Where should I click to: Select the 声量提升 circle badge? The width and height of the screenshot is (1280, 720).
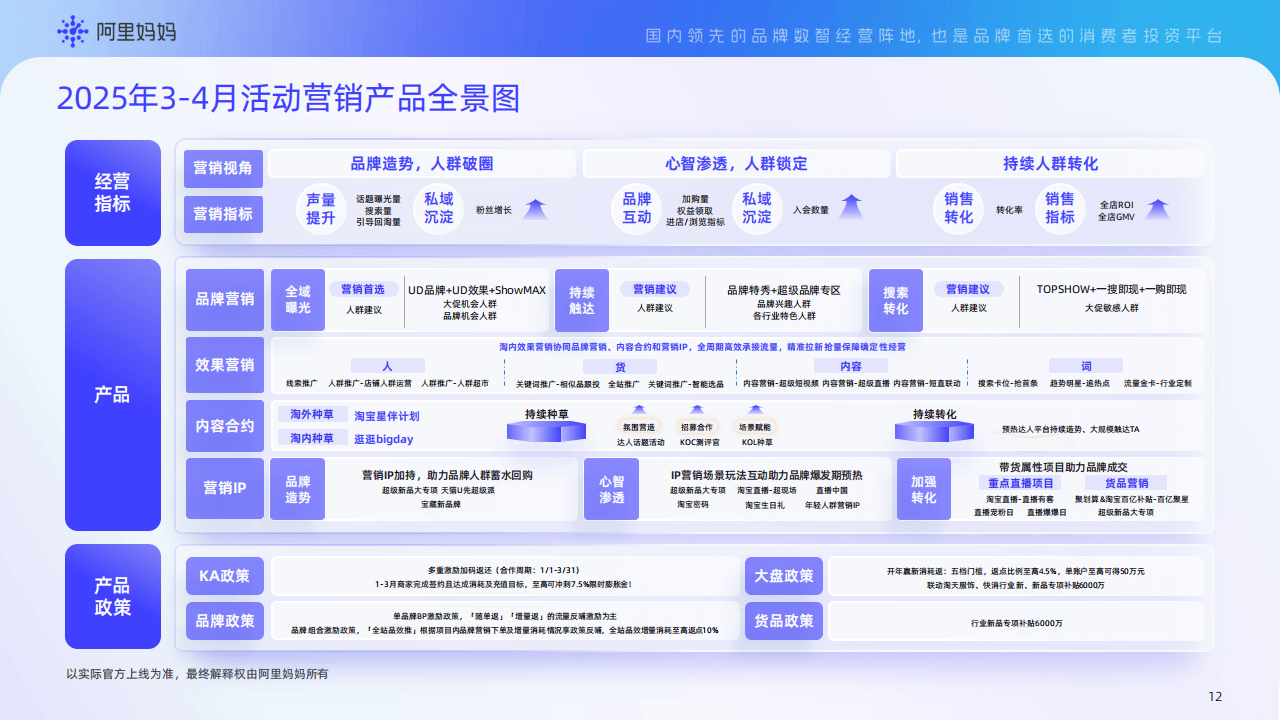tap(321, 208)
